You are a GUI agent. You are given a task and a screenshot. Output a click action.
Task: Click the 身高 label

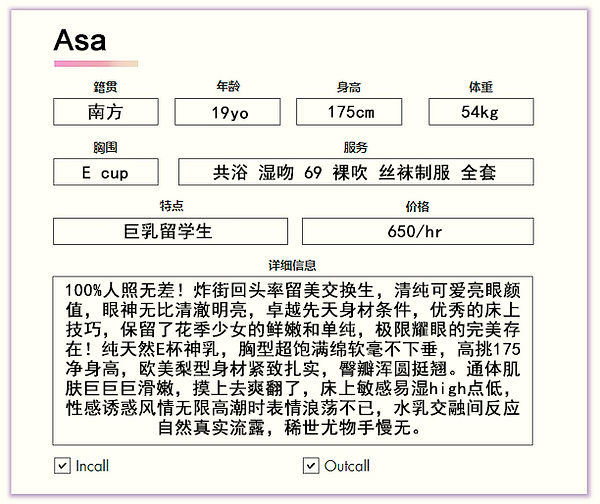349,87
